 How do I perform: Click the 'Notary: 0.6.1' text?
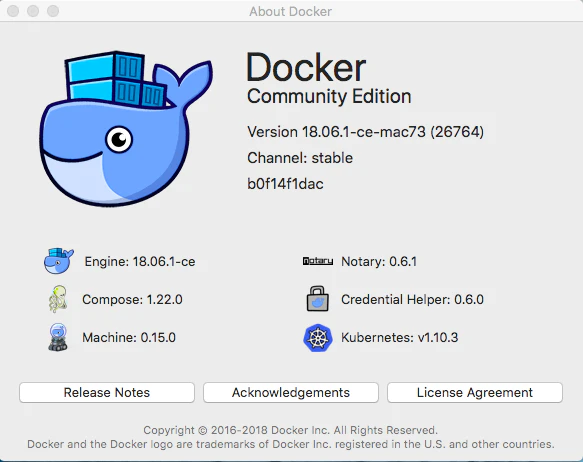coord(379,262)
